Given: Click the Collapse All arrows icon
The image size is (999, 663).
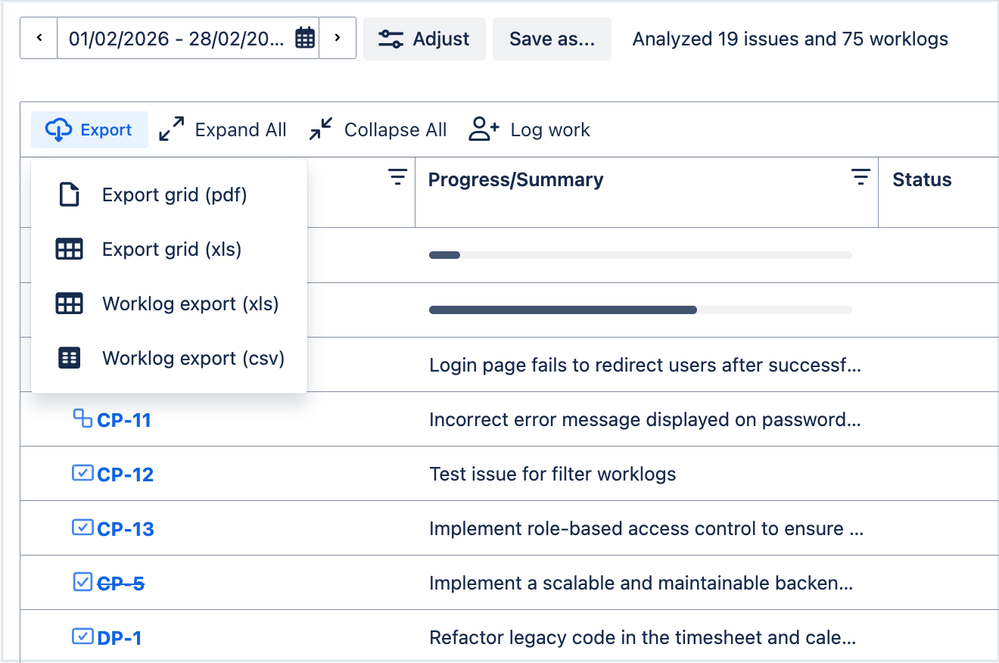Looking at the screenshot, I should 320,128.
